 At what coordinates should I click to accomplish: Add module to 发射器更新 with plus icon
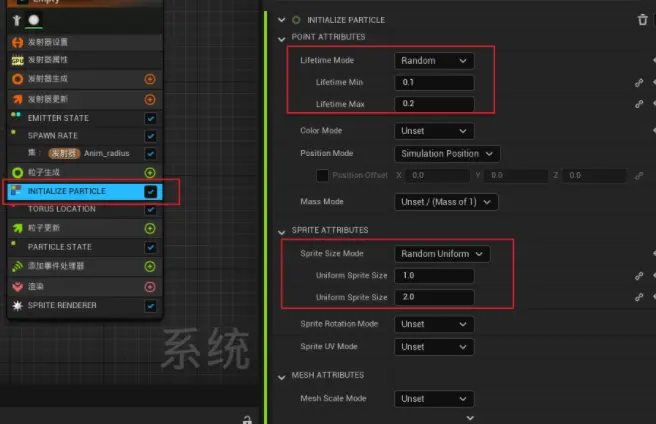point(150,100)
